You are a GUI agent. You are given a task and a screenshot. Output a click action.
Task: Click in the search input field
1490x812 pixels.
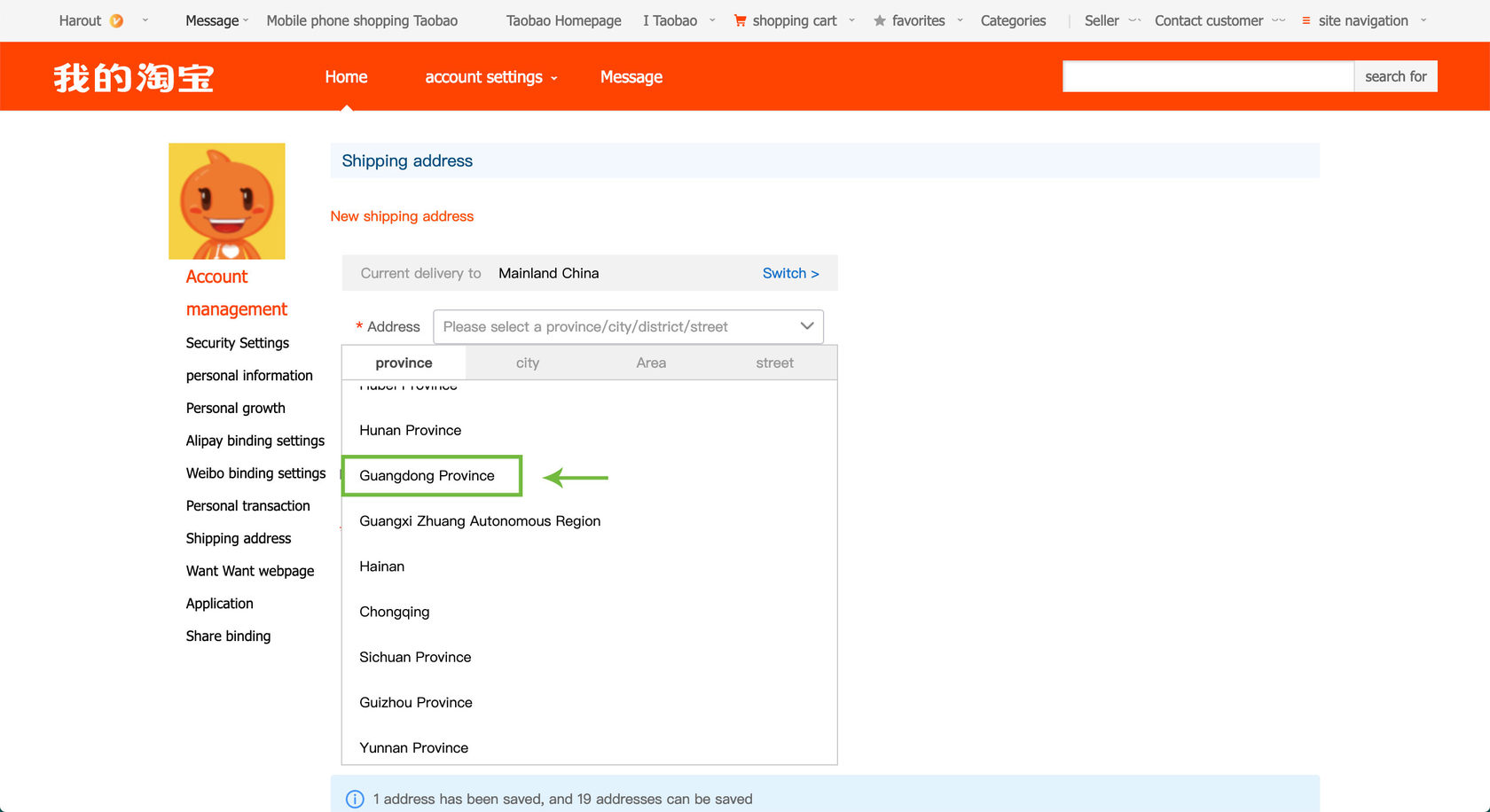coord(1208,76)
